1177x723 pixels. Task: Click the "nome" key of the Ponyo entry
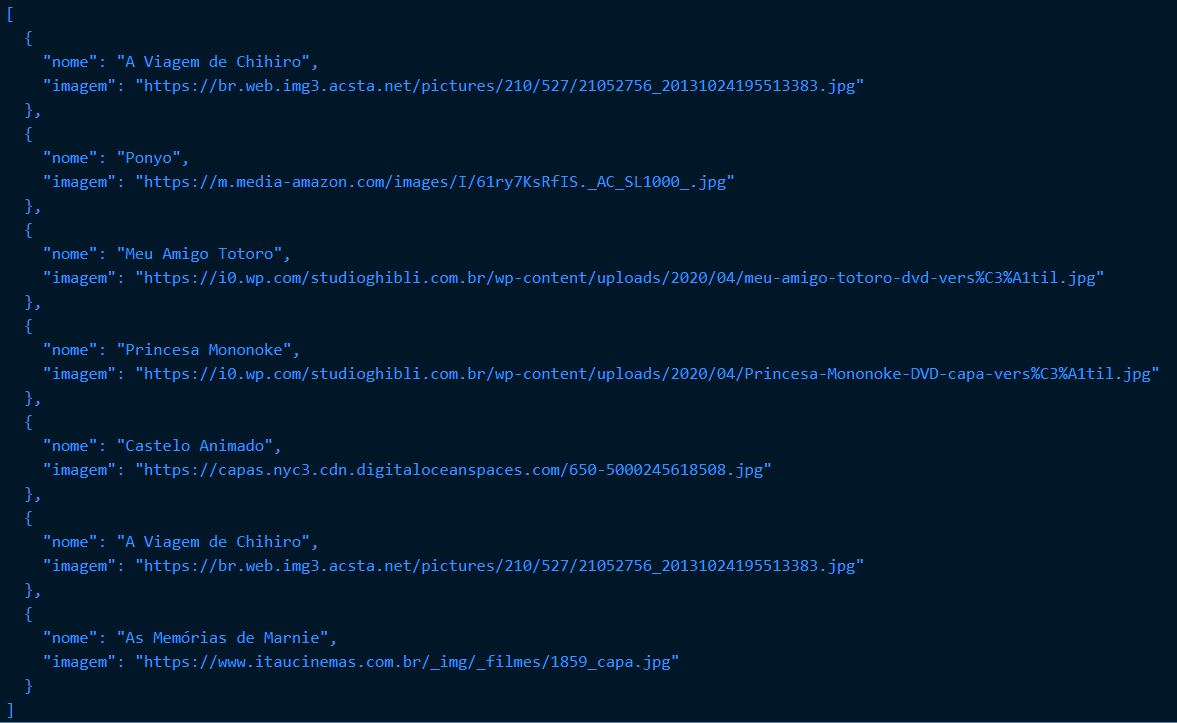click(70, 158)
